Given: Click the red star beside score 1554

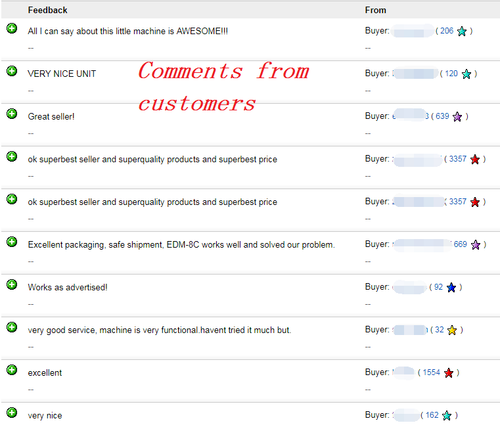Looking at the screenshot, I should pos(449,373).
